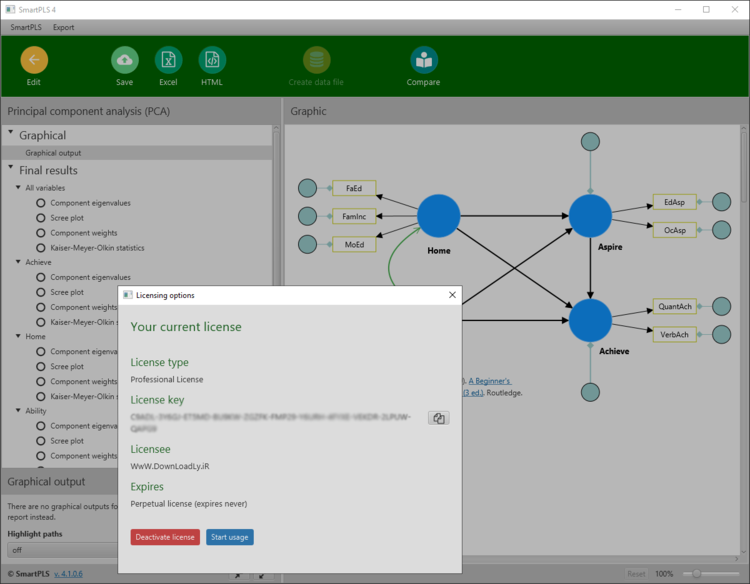The width and height of the screenshot is (750, 584).
Task: Collapse the Graphical section
Action: pyautogui.click(x=11, y=134)
